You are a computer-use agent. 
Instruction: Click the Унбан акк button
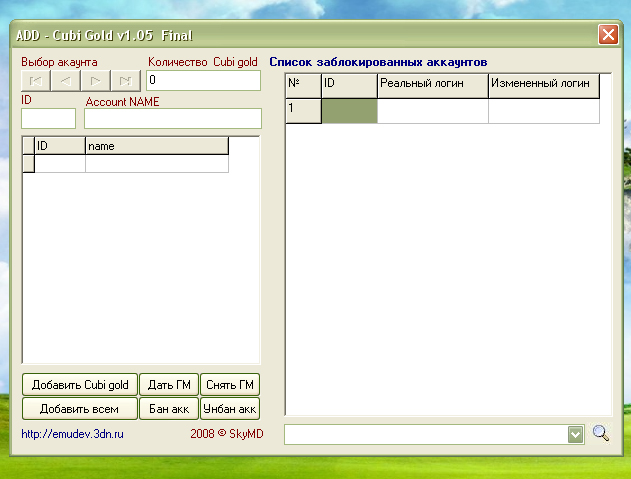click(x=229, y=409)
